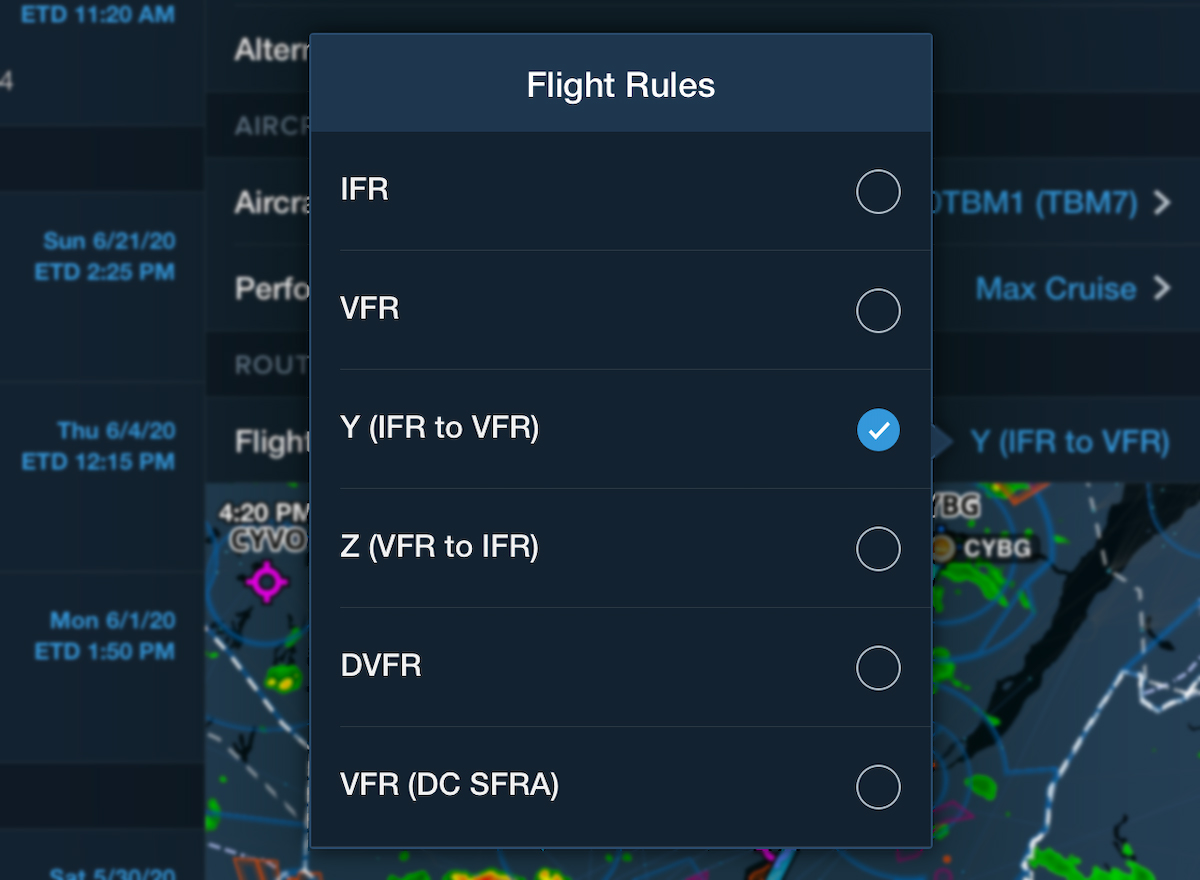
Task: Select the VFR radio circle
Action: [x=878, y=310]
